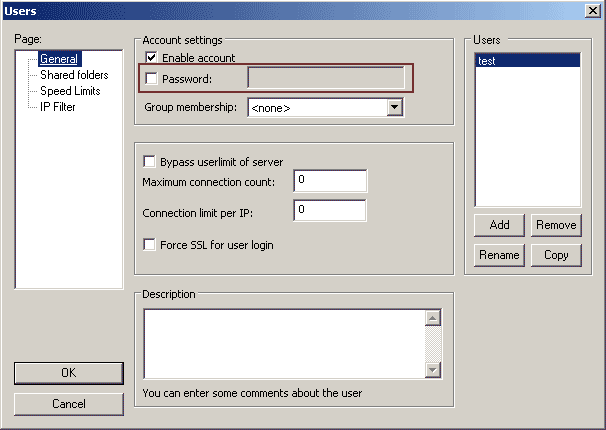Remove the selected user
This screenshot has width=606, height=430.
[556, 225]
